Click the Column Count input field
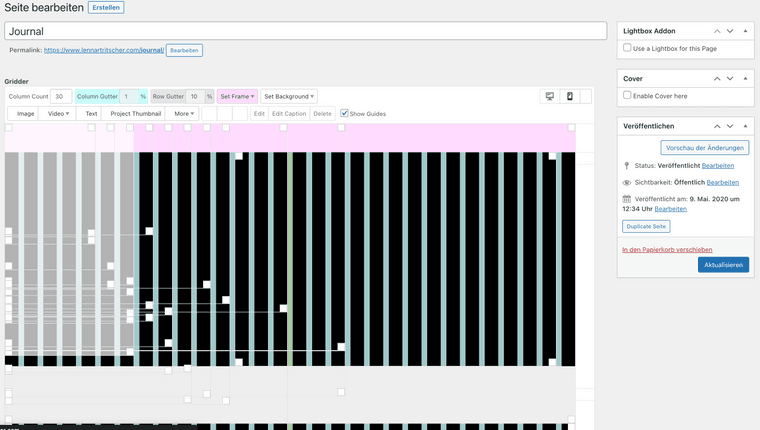 60,97
